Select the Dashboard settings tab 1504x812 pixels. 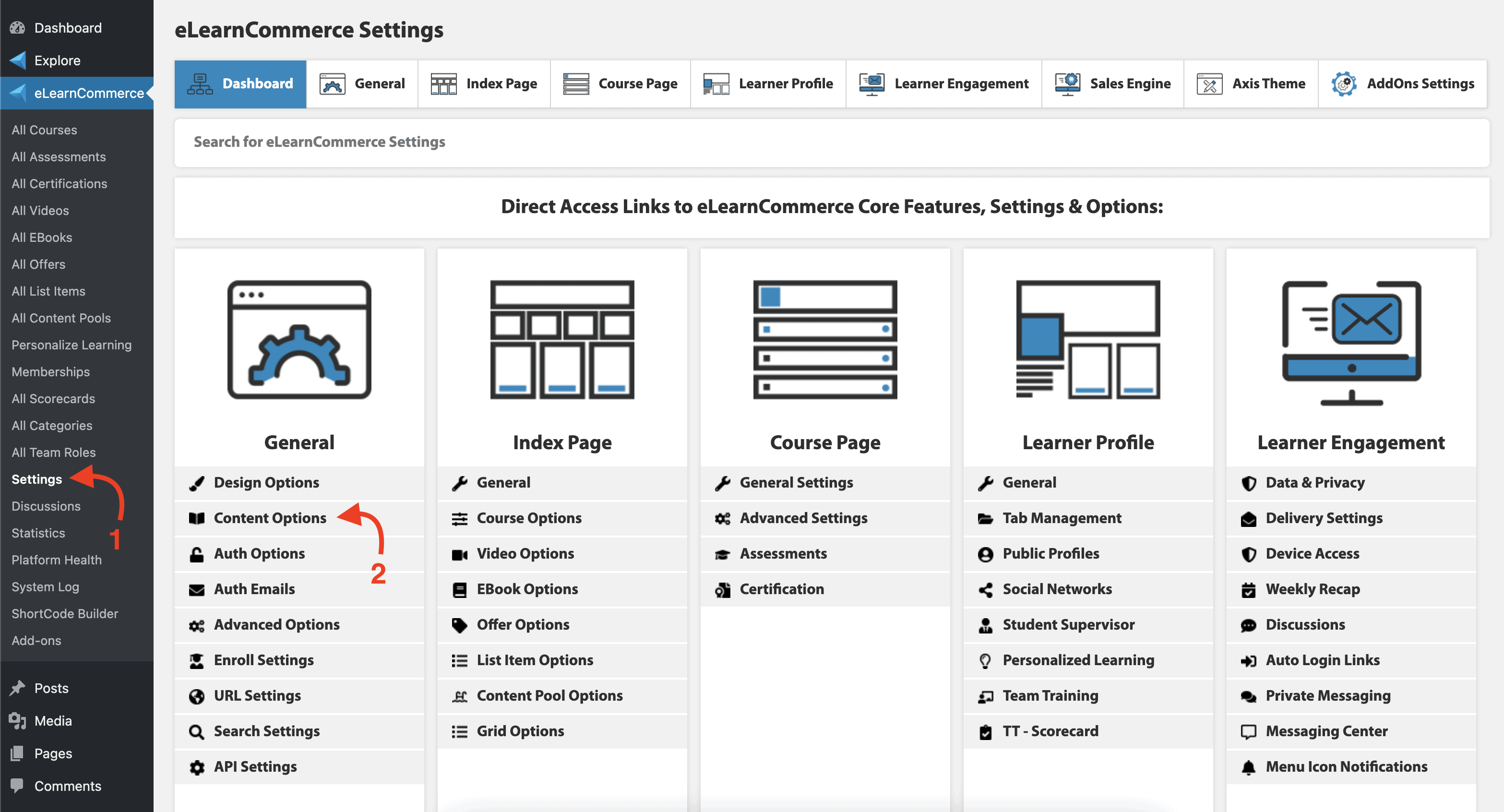tap(240, 84)
